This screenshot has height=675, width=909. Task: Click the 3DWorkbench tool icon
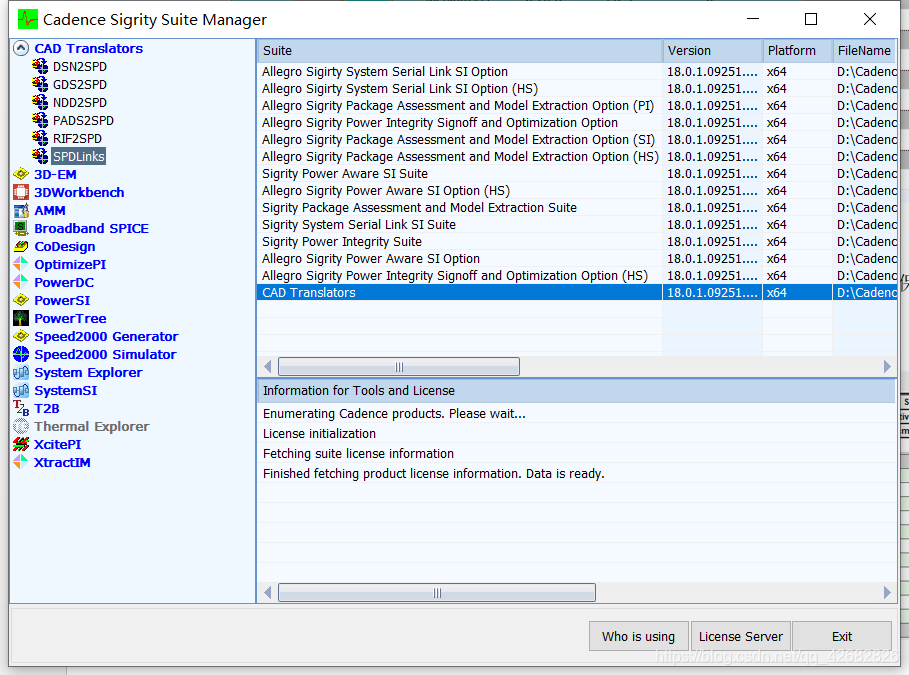[21, 192]
